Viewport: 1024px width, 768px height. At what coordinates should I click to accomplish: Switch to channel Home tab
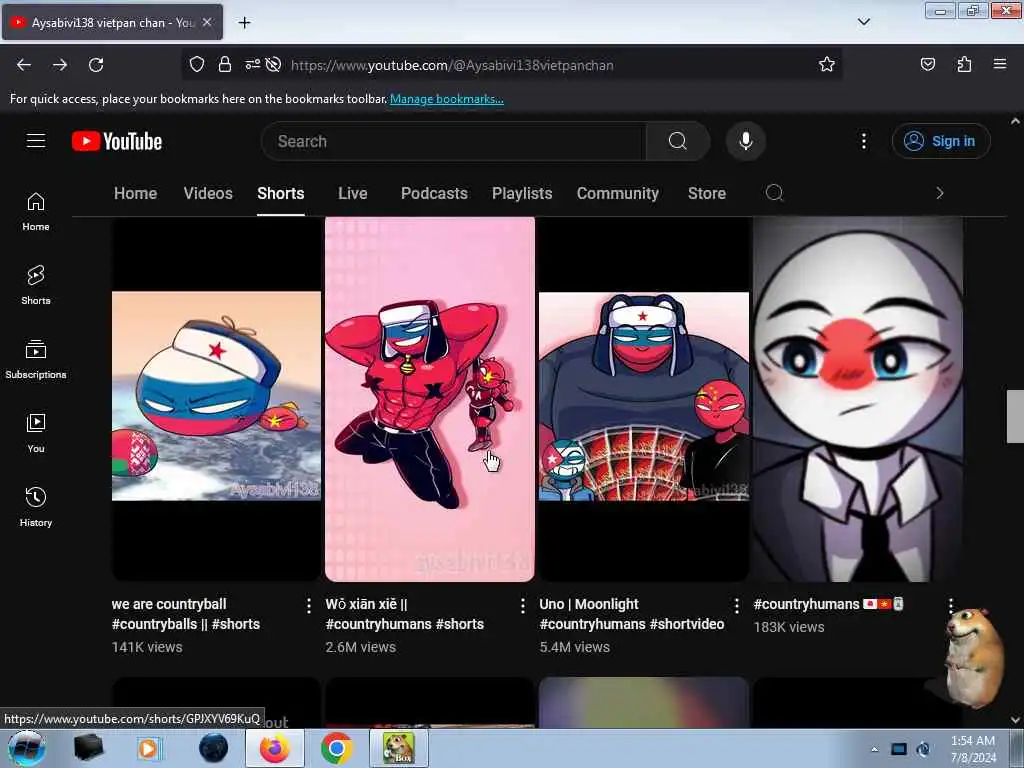pos(135,193)
